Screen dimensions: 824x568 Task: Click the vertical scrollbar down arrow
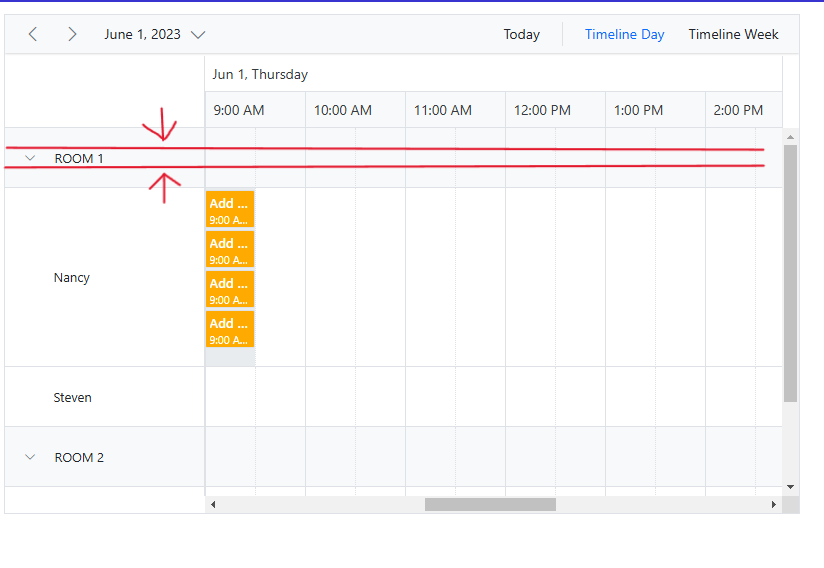point(791,487)
